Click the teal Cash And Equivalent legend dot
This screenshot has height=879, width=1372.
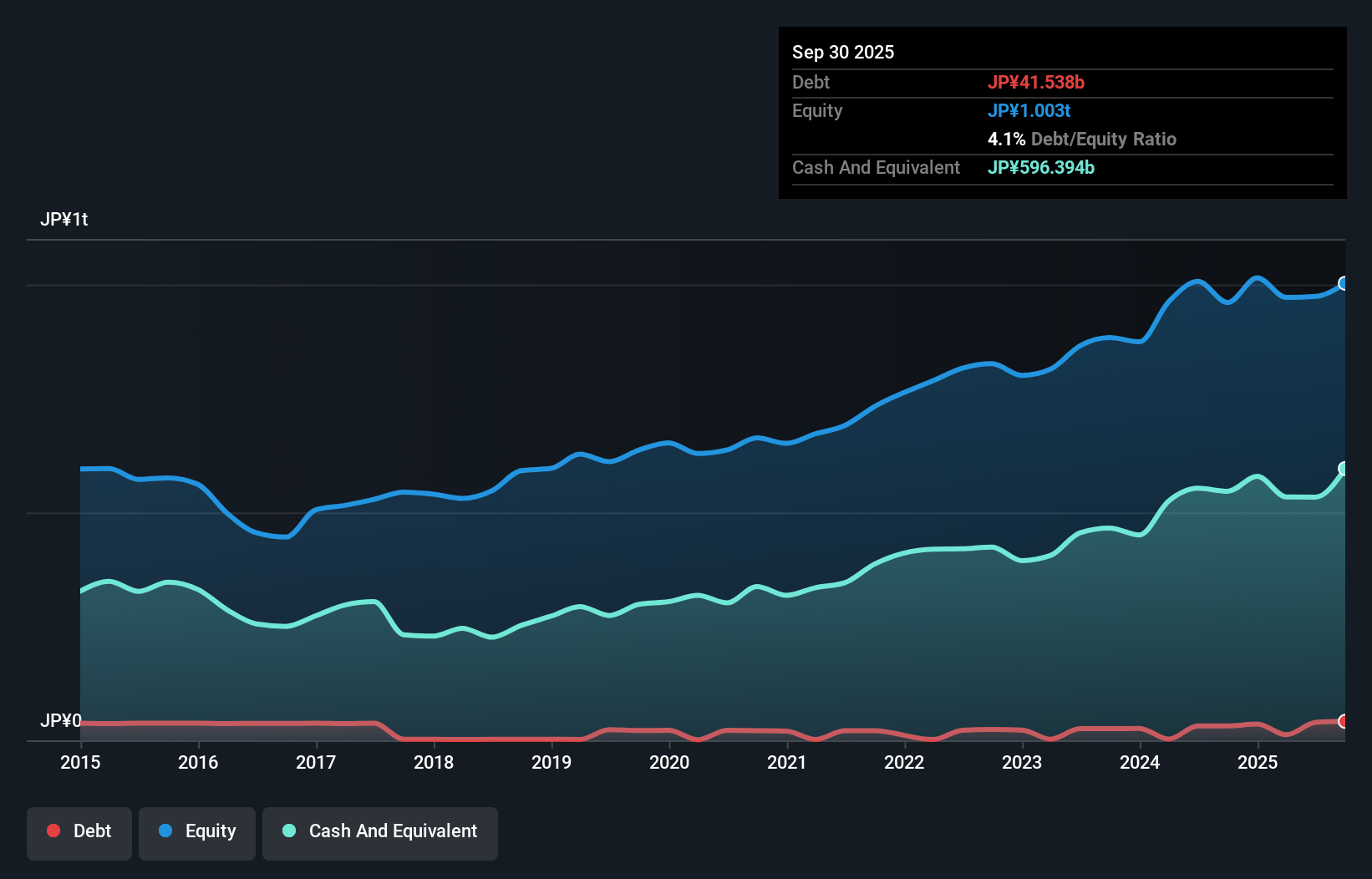[x=288, y=831]
